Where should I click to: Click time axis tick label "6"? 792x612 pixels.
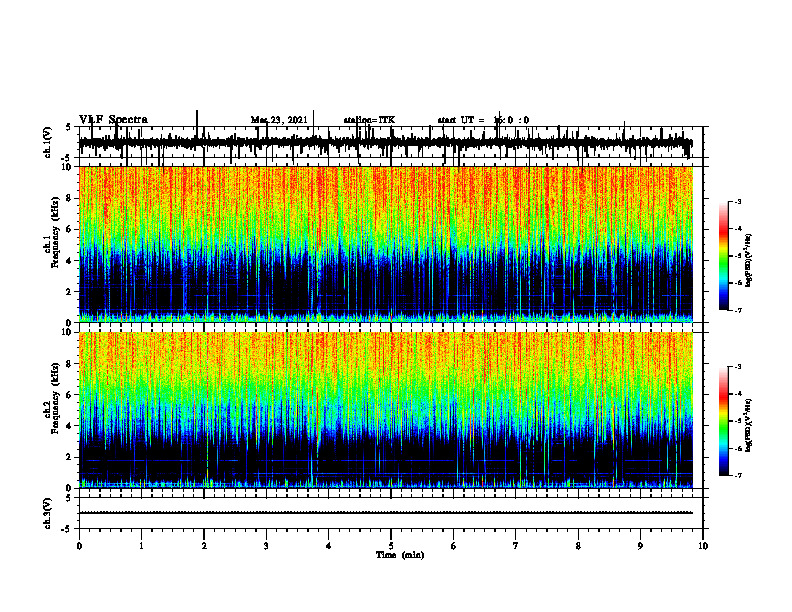click(454, 546)
